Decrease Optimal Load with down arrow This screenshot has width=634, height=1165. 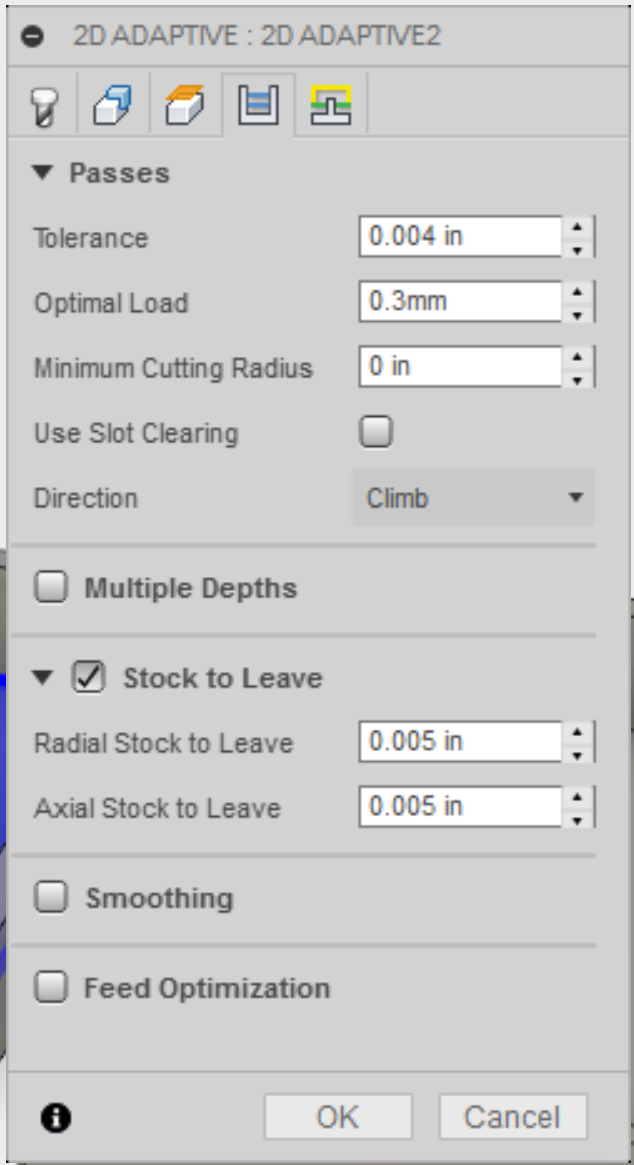[x=577, y=314]
